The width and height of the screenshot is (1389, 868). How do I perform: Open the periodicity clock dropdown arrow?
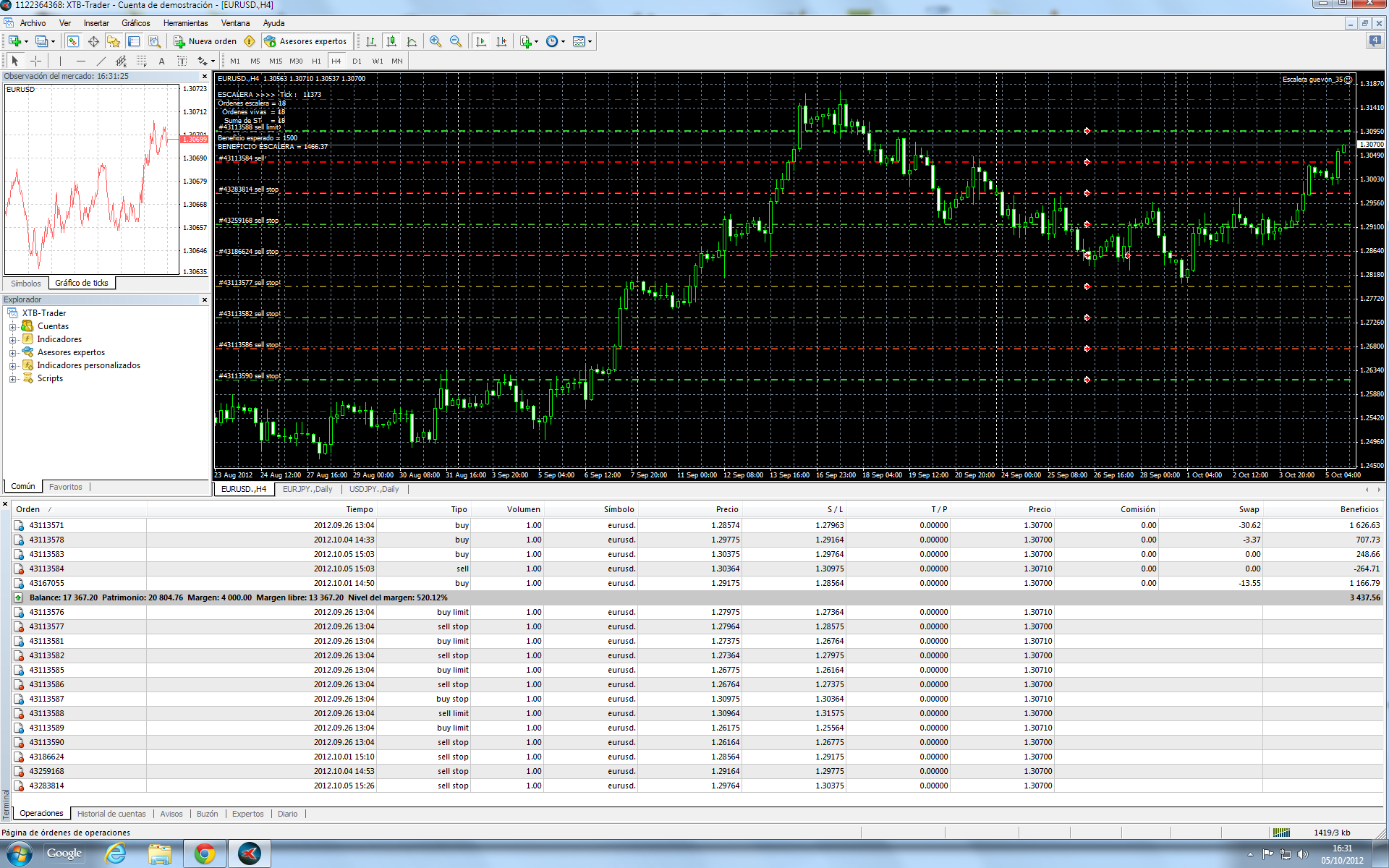pyautogui.click(x=563, y=42)
